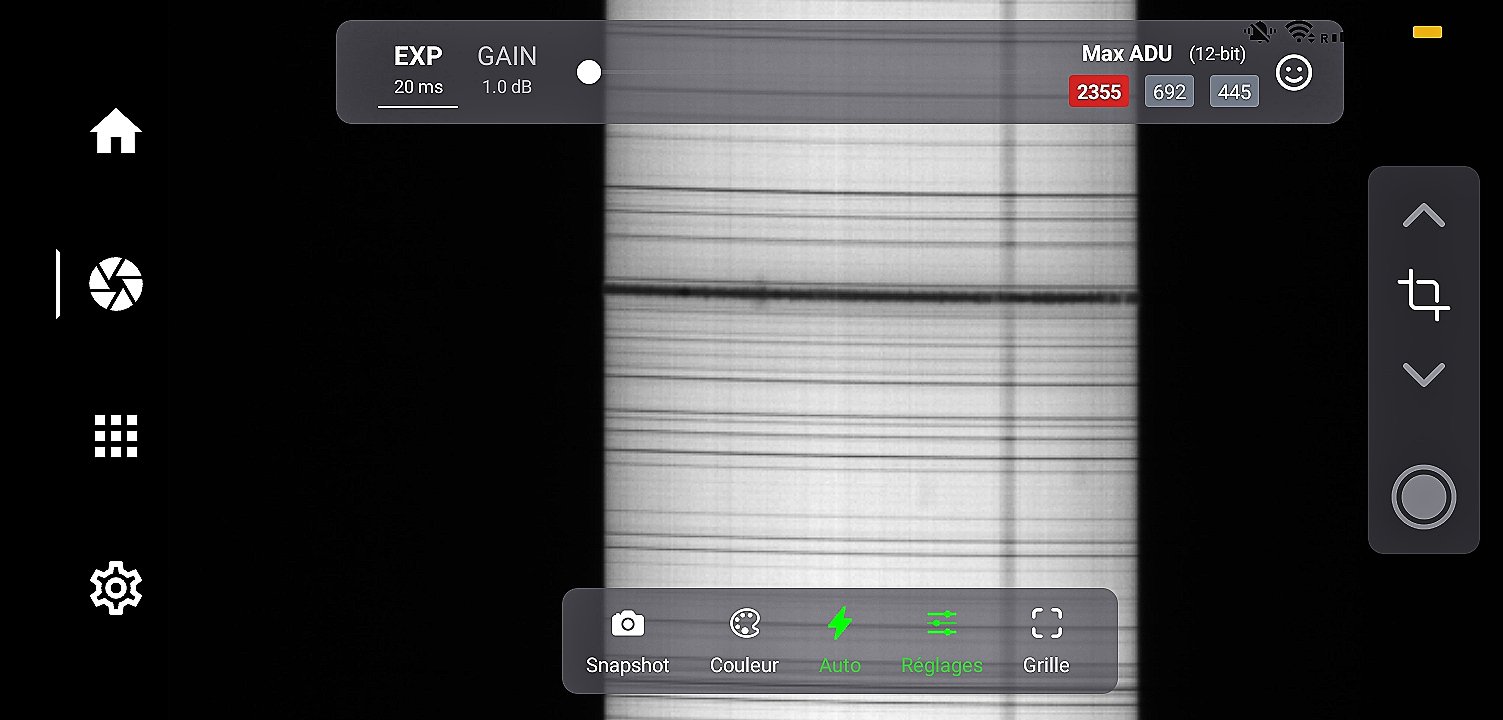Take a Snapshot
The height and width of the screenshot is (720, 1503).
(x=627, y=641)
